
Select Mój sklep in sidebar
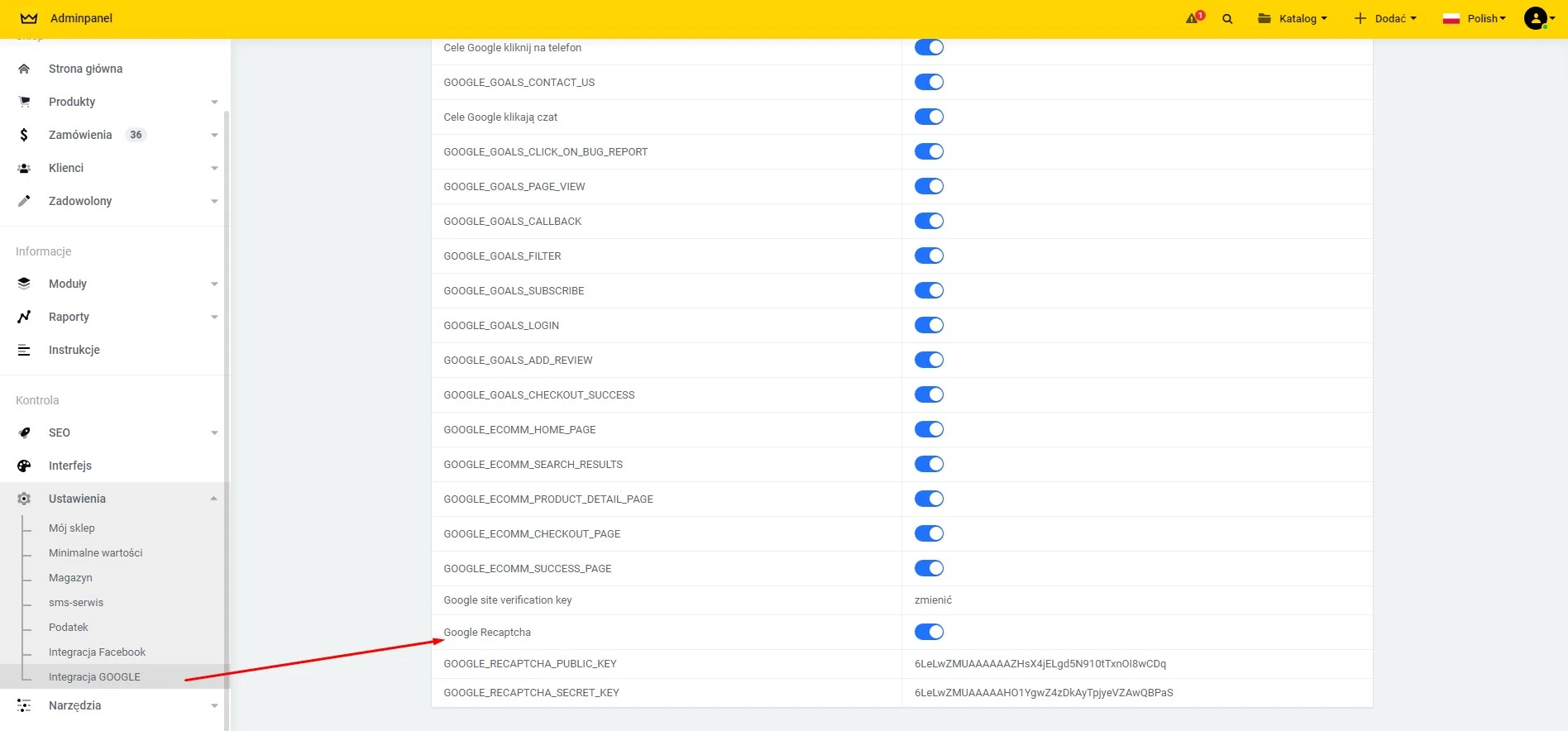click(71, 528)
